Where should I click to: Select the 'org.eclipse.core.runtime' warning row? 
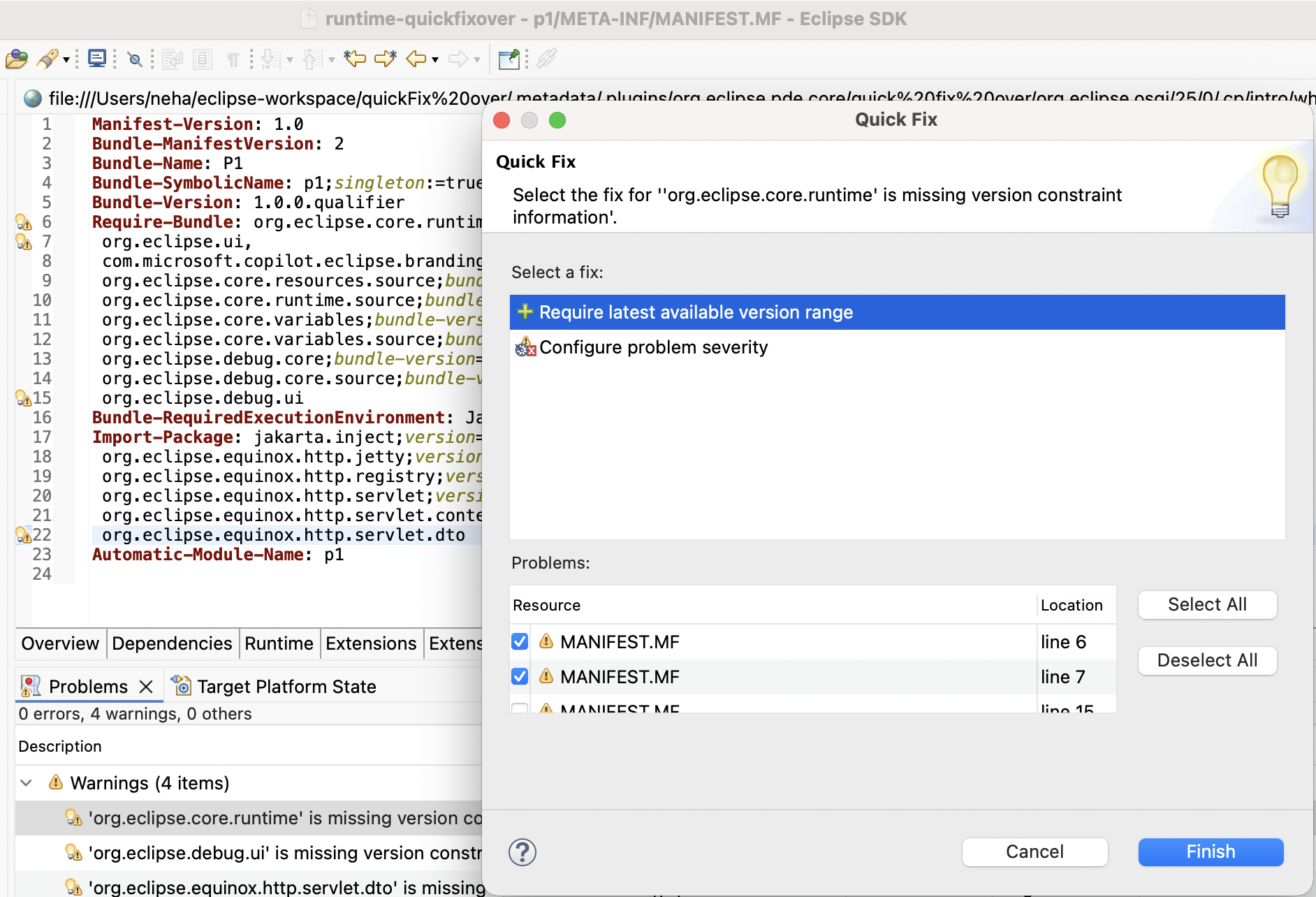(249, 818)
